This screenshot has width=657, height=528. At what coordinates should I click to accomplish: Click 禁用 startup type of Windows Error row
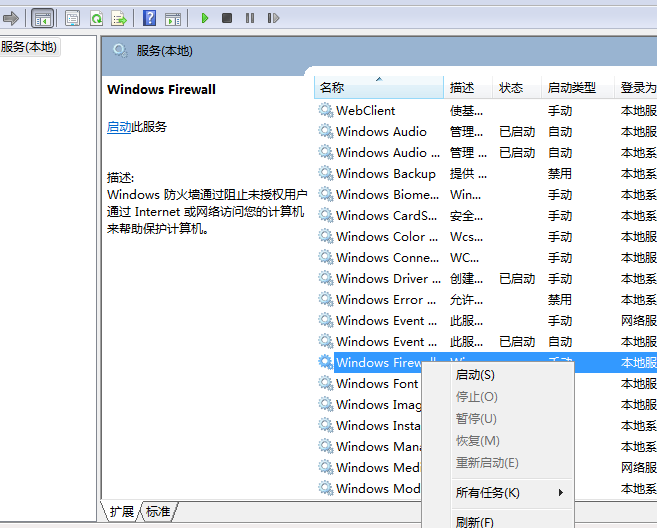560,300
